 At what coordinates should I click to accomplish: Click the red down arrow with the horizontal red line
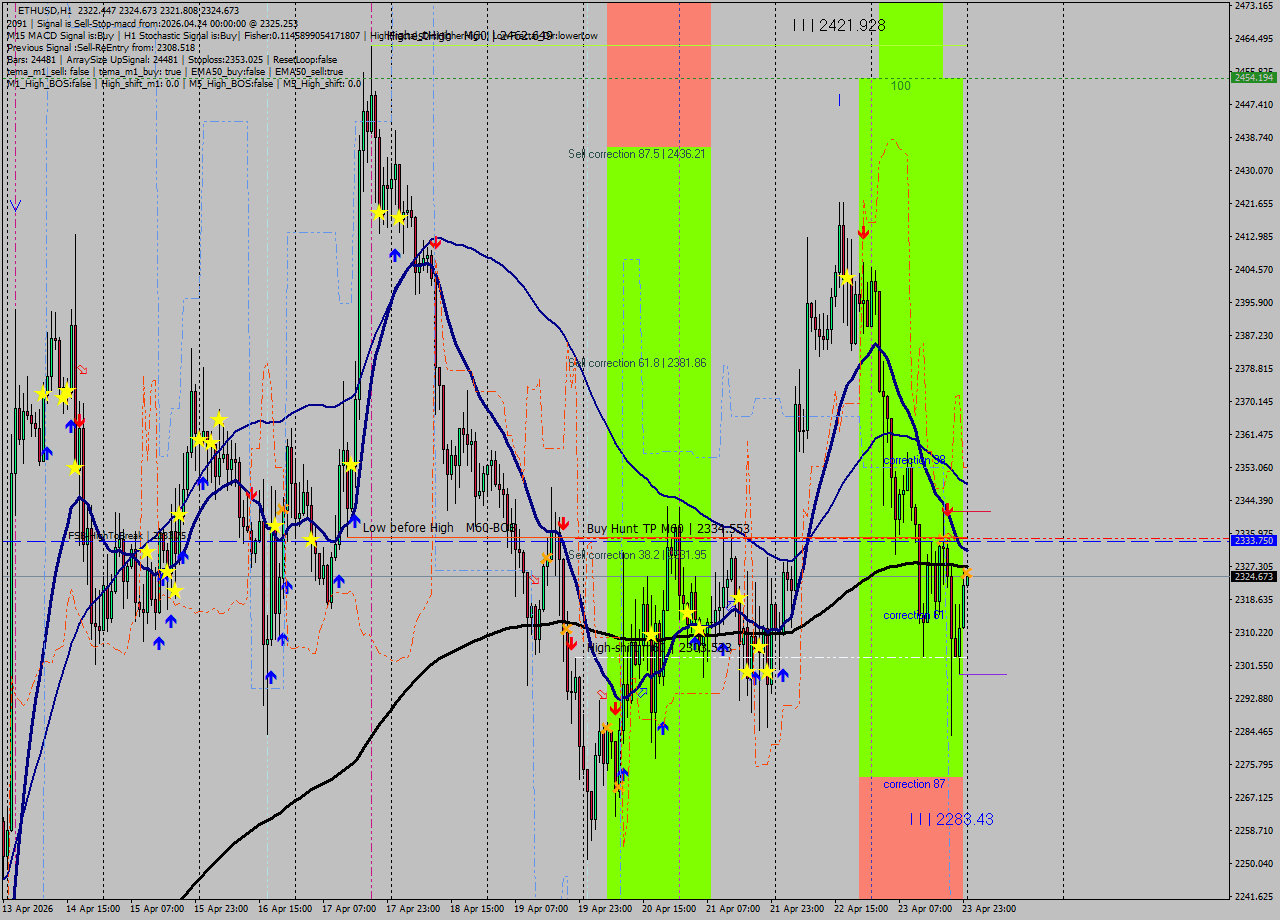point(948,510)
